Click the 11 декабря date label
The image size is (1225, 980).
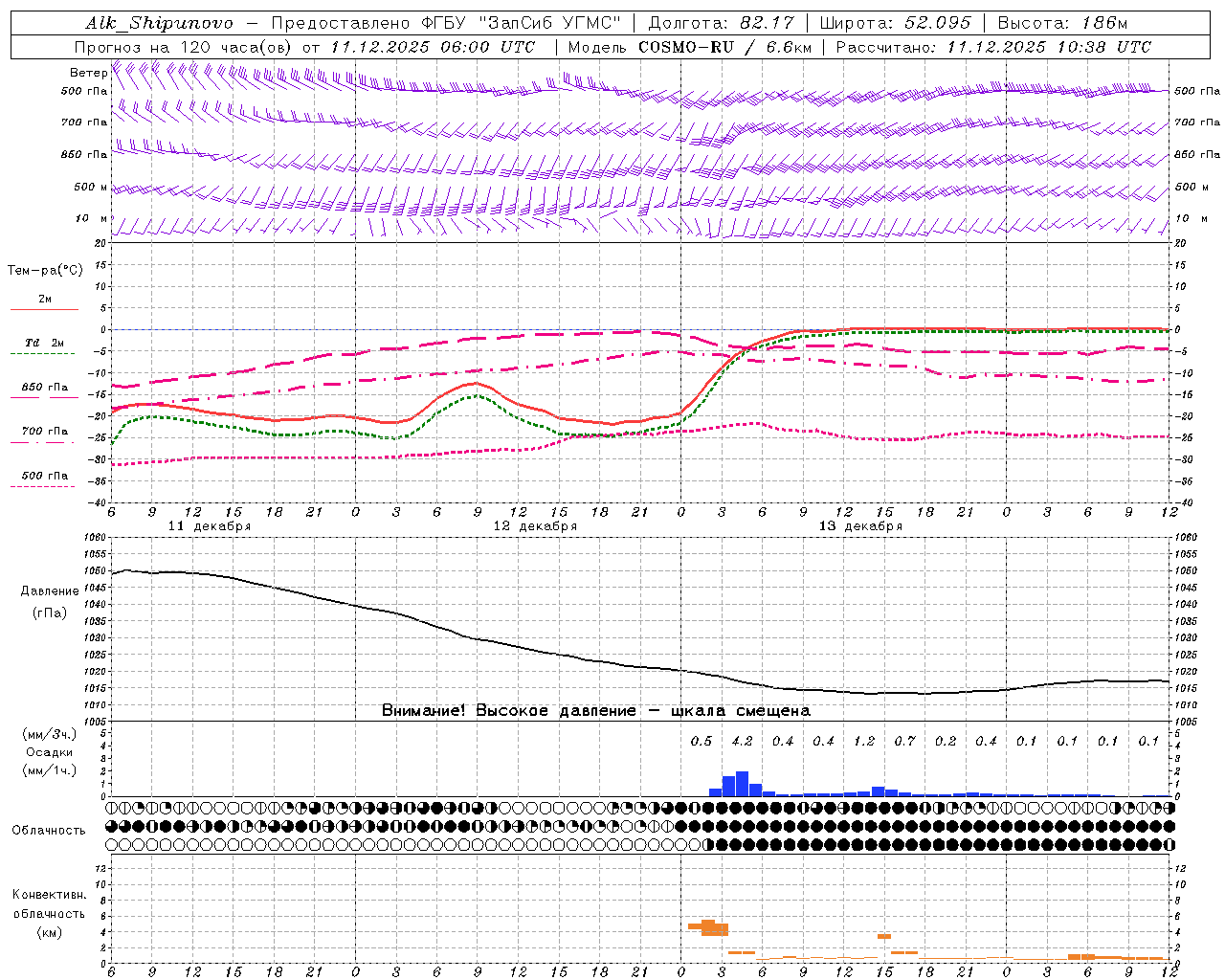[x=210, y=526]
